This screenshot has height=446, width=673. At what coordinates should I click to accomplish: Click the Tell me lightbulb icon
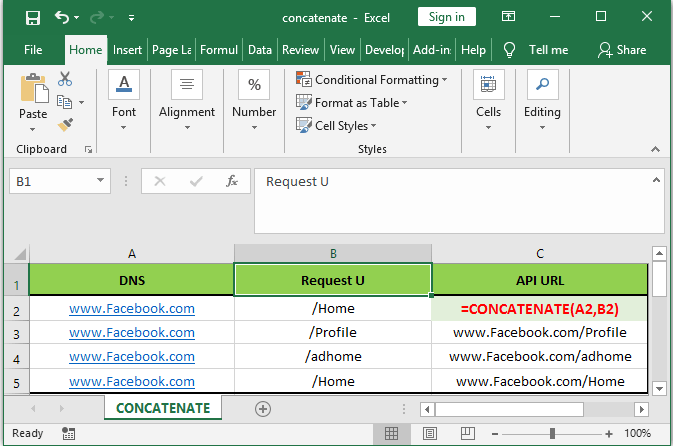click(509, 50)
